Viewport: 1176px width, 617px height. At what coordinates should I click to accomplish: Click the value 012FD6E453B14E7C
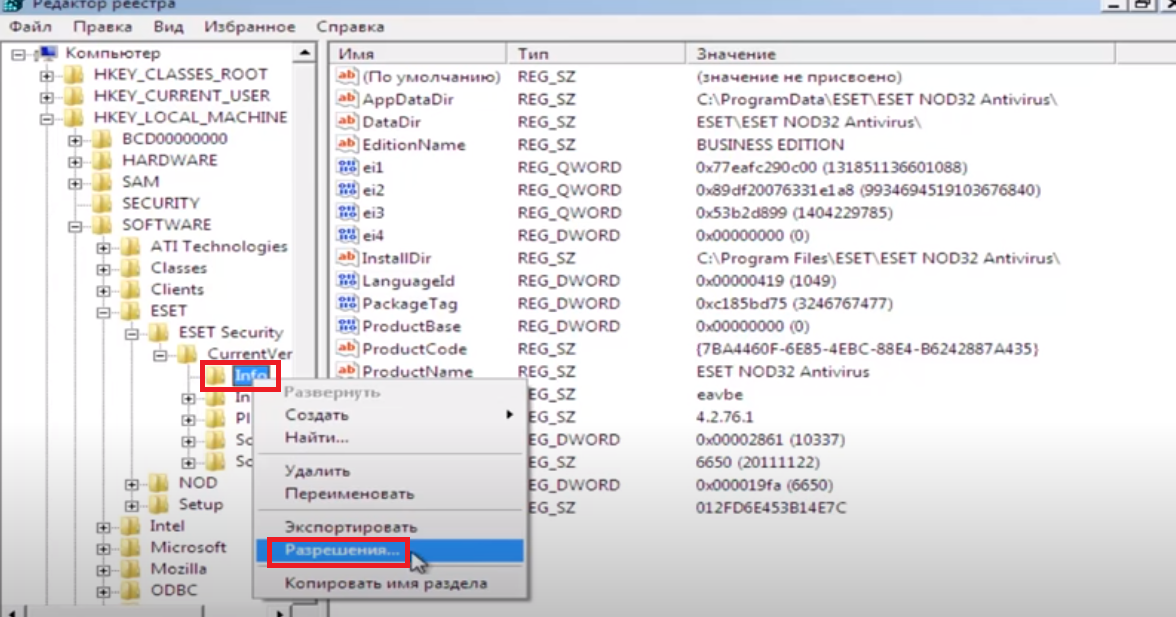click(x=771, y=508)
